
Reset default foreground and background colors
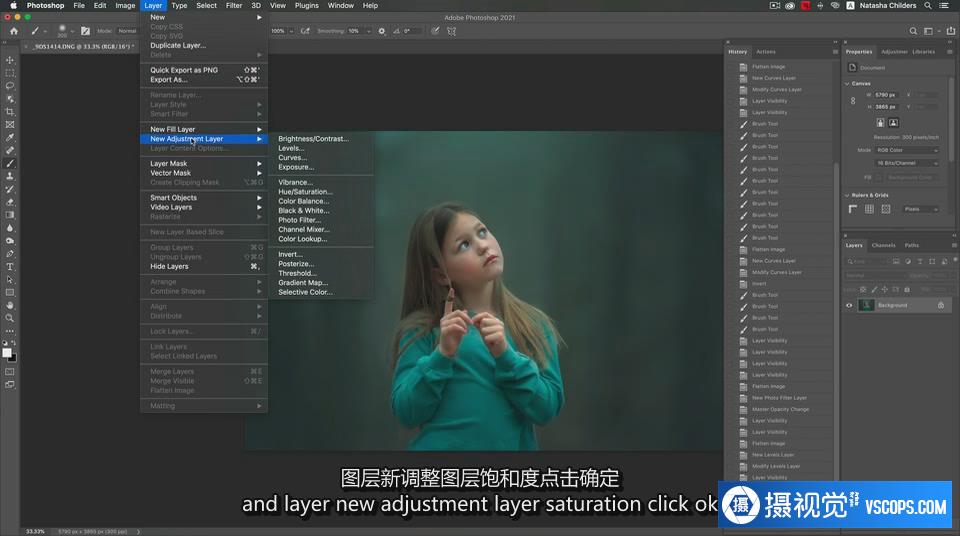6,343
